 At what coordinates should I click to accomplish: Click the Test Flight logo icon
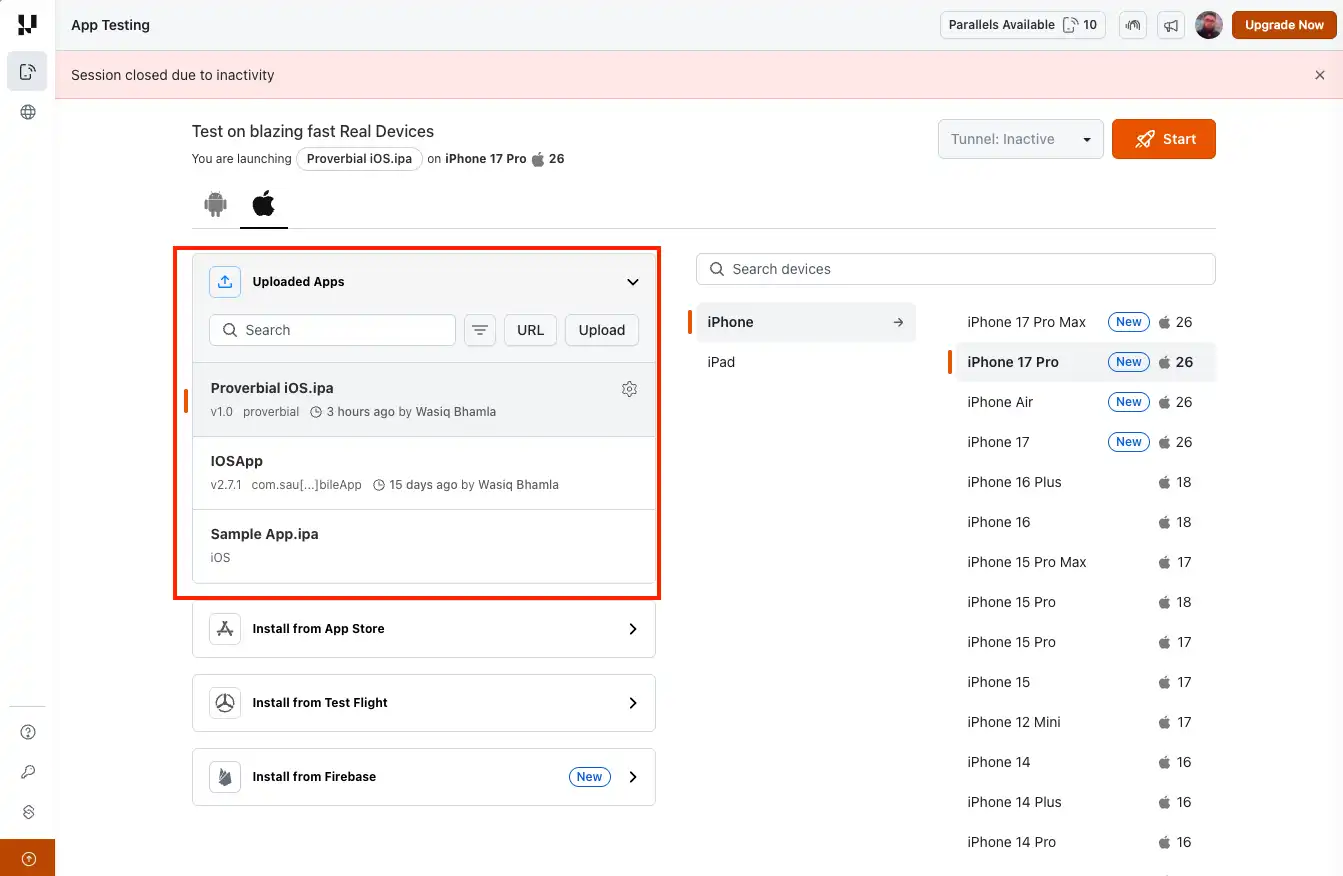225,703
